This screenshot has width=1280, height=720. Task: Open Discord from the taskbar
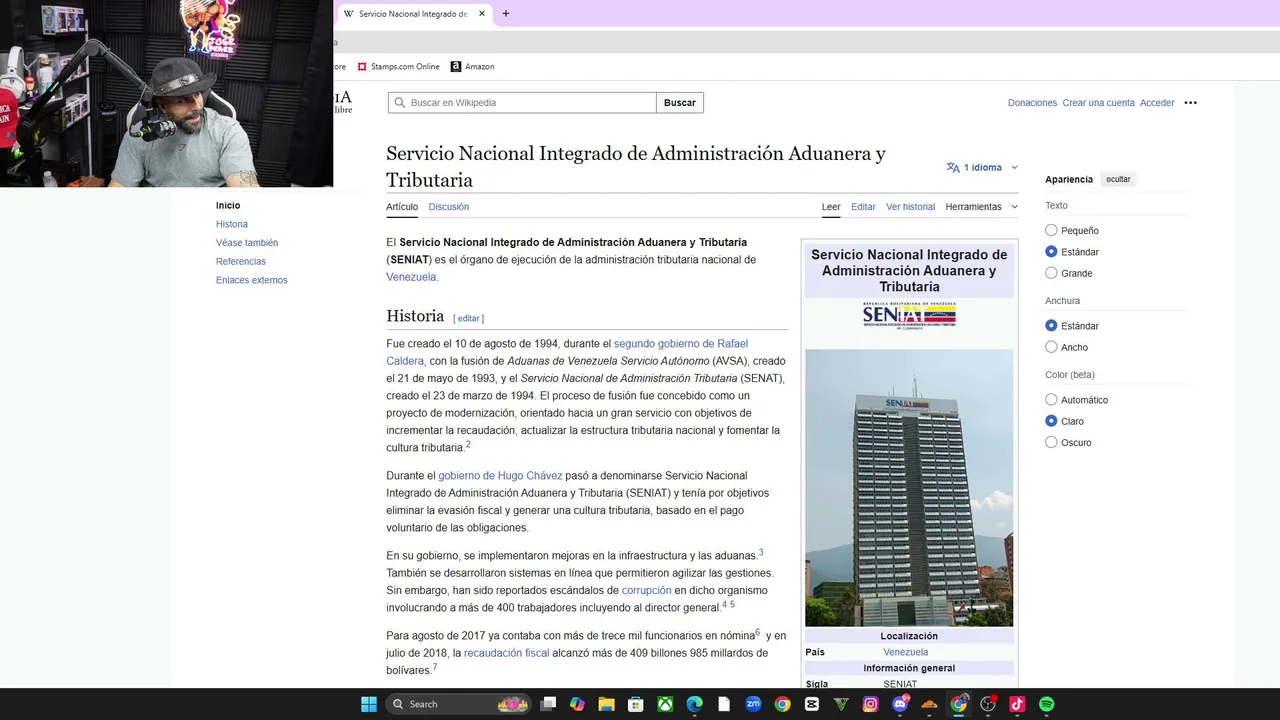point(900,704)
